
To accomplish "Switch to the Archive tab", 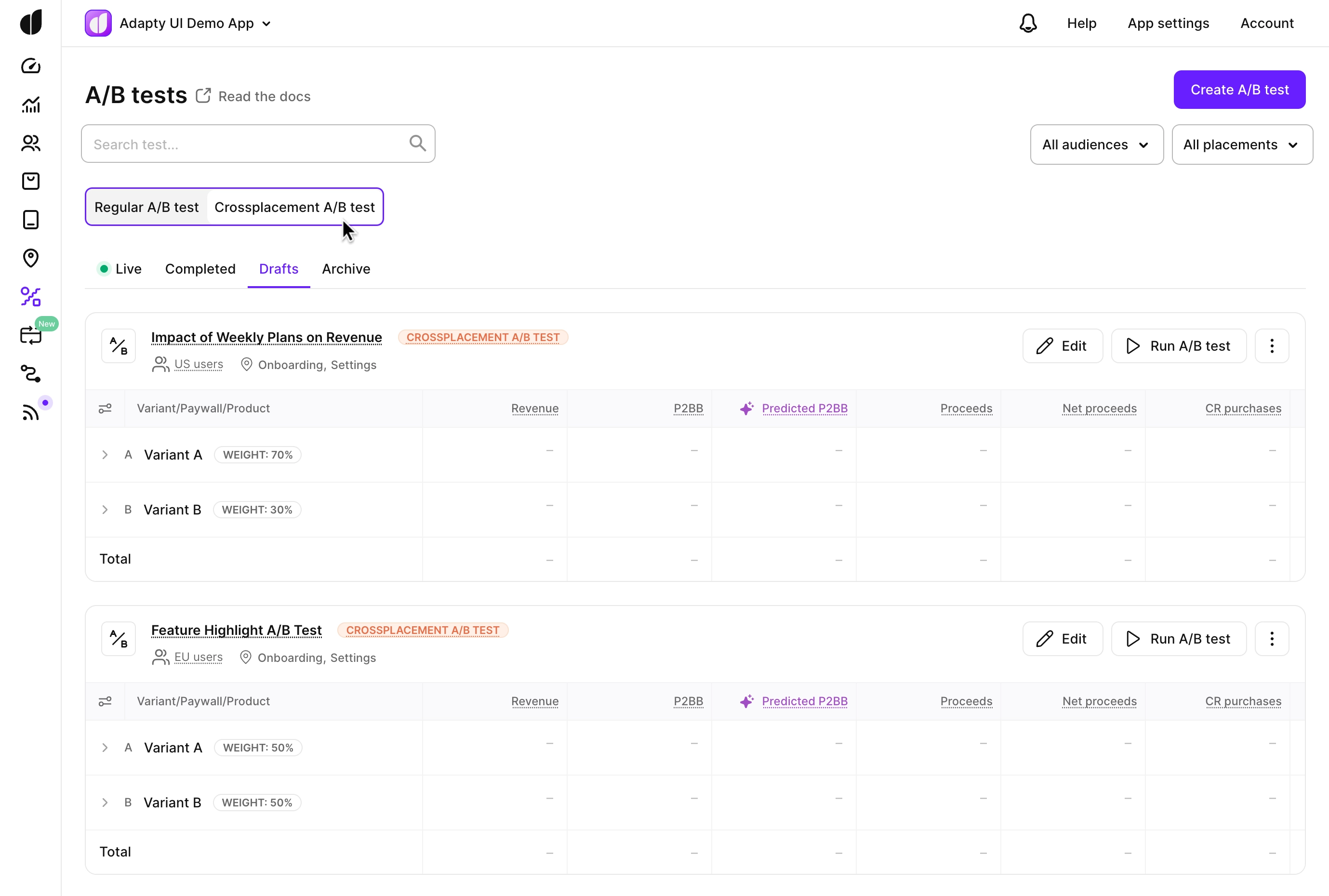I will click(x=346, y=269).
